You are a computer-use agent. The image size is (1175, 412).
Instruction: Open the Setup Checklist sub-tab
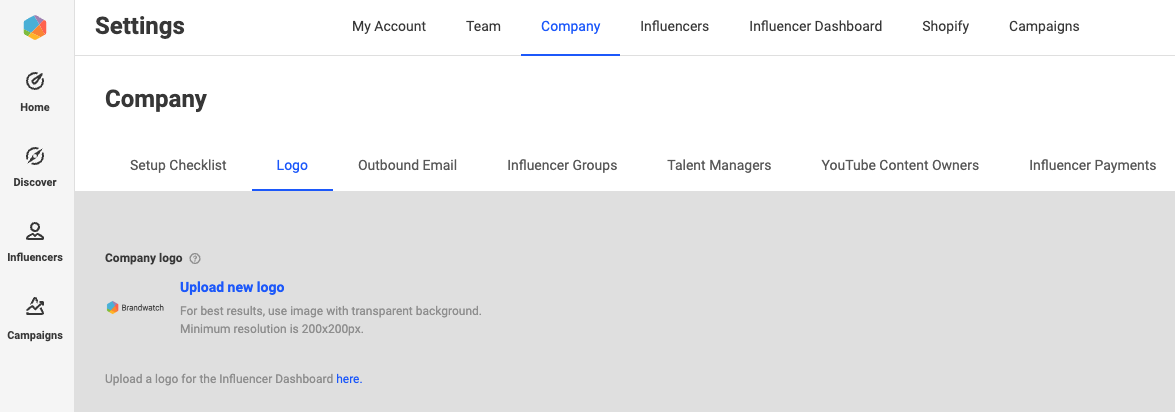pyautogui.click(x=178, y=166)
